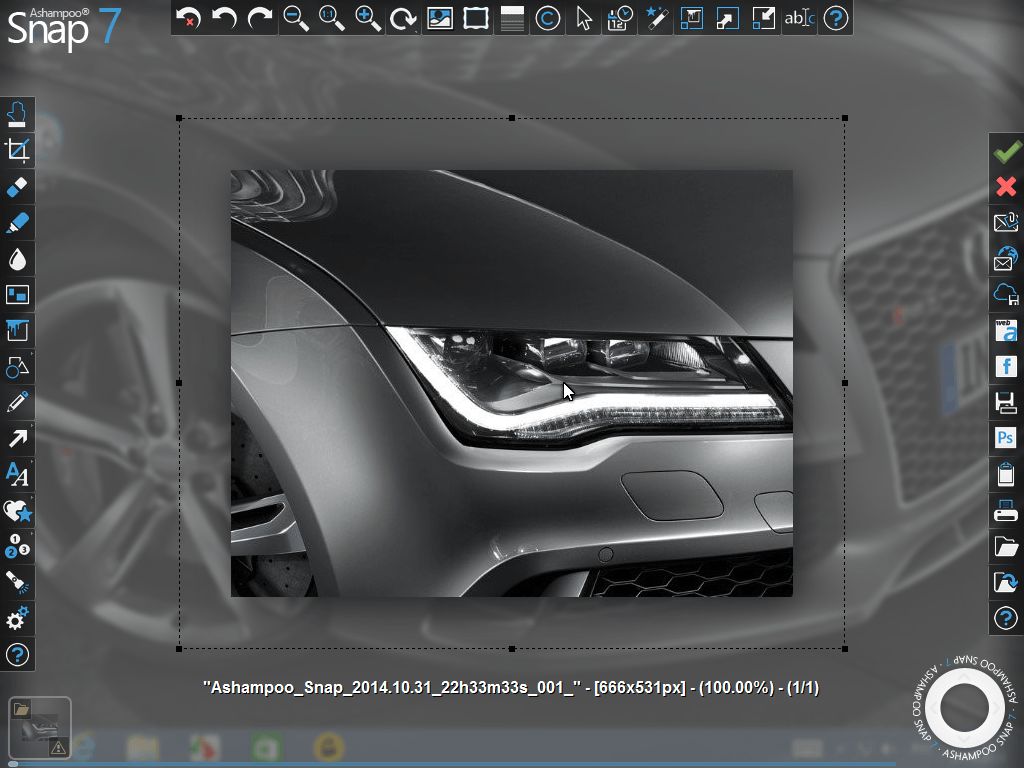Reset zoom to 1:1

[x=332, y=18]
